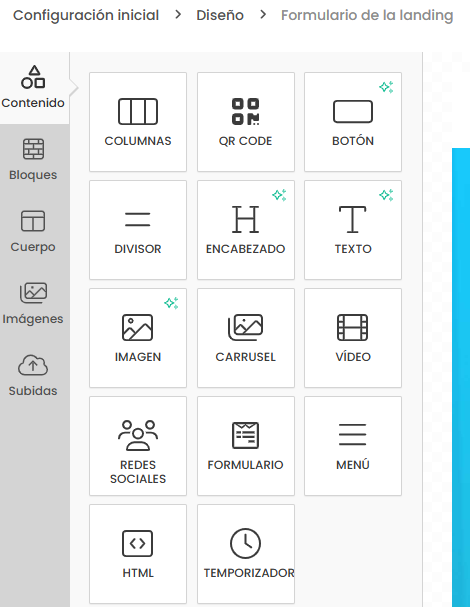Select the Texto block
Viewport: 470px width, 607px height.
pyautogui.click(x=353, y=230)
